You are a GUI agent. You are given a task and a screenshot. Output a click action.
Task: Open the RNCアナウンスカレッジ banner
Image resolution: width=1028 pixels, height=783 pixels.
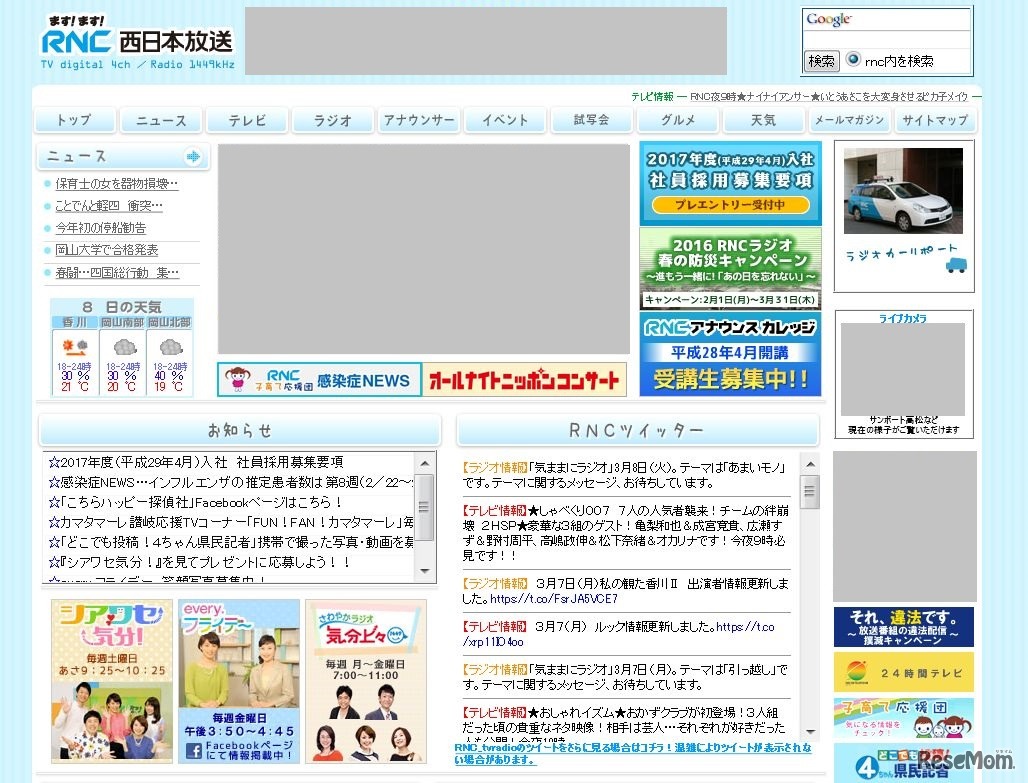pyautogui.click(x=730, y=353)
